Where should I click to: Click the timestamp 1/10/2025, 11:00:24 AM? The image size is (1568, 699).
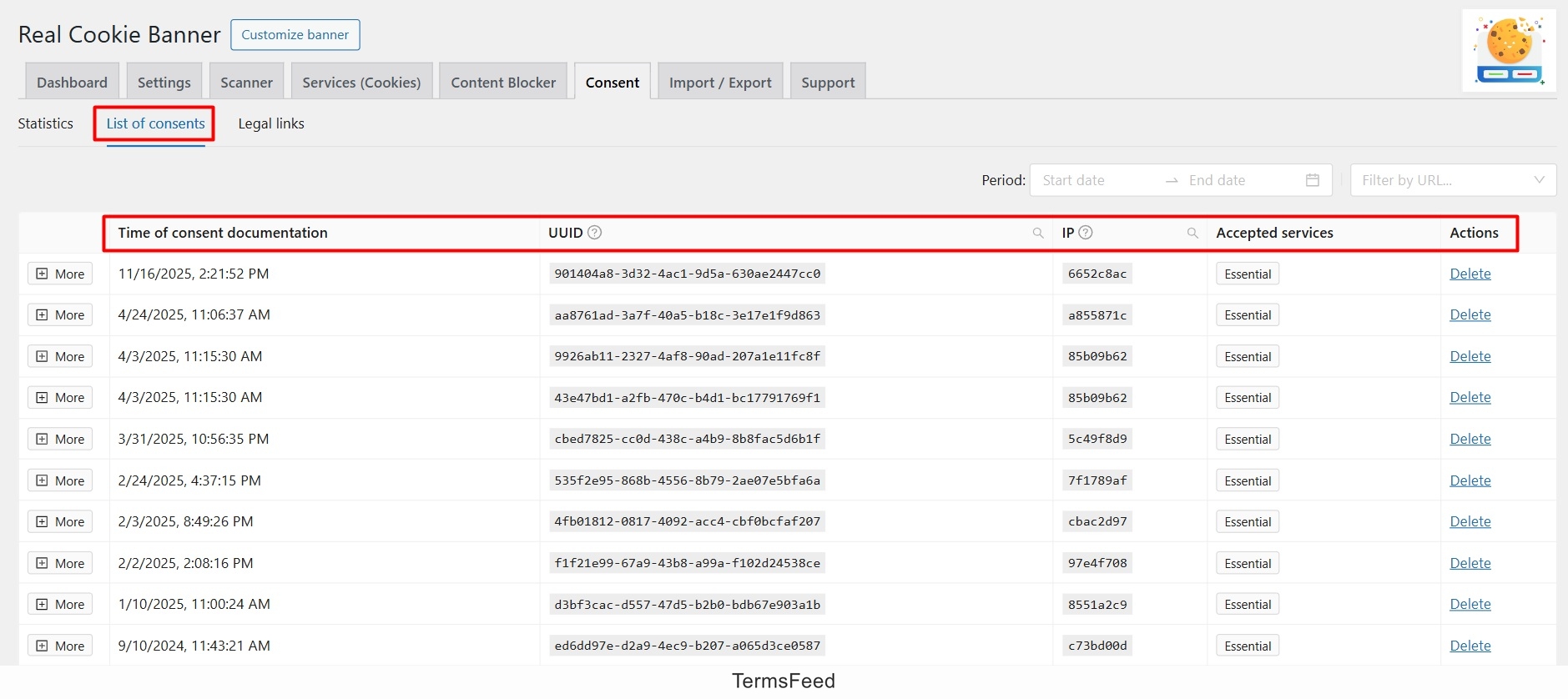click(x=194, y=604)
